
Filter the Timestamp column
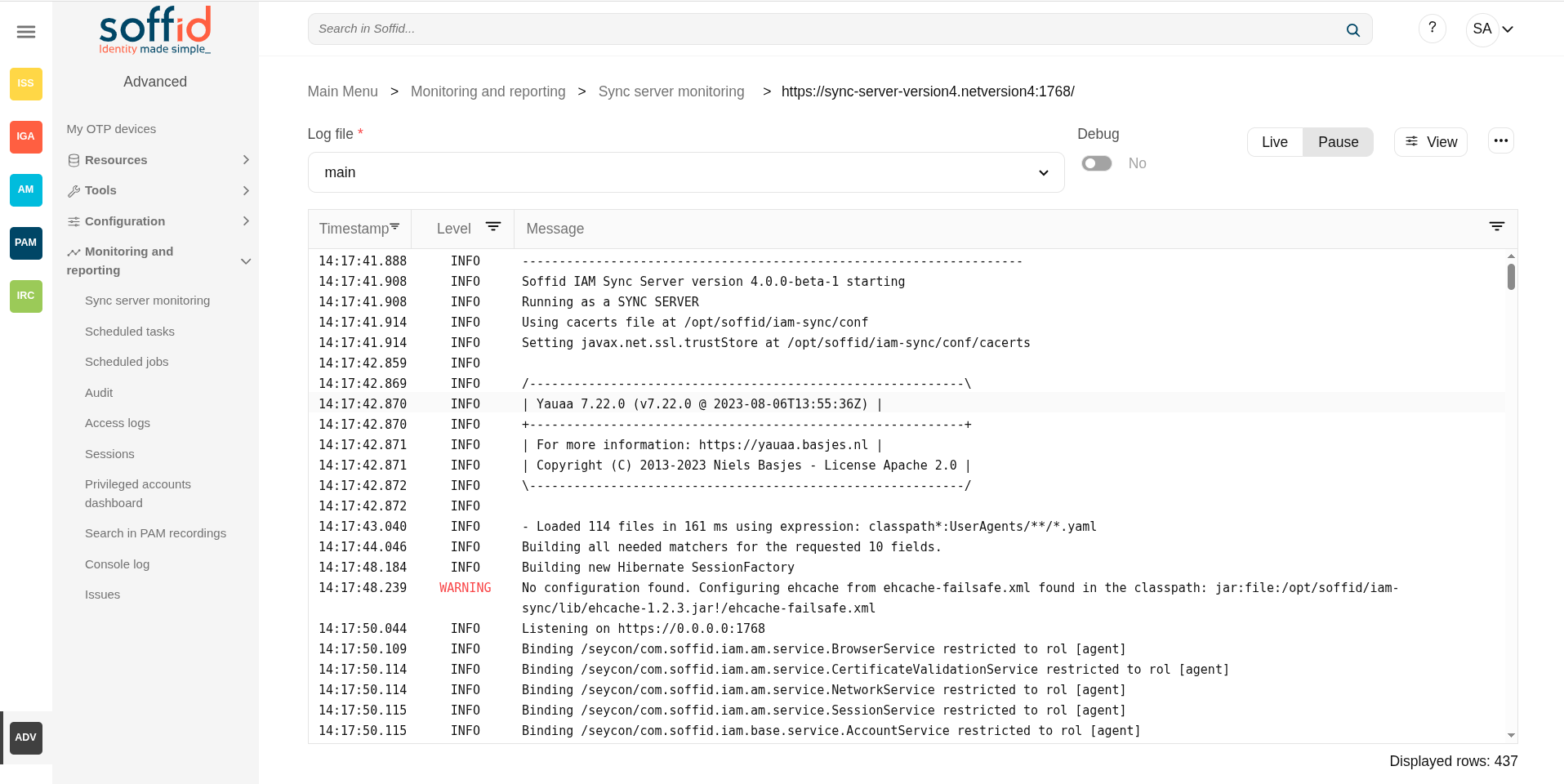tap(395, 226)
